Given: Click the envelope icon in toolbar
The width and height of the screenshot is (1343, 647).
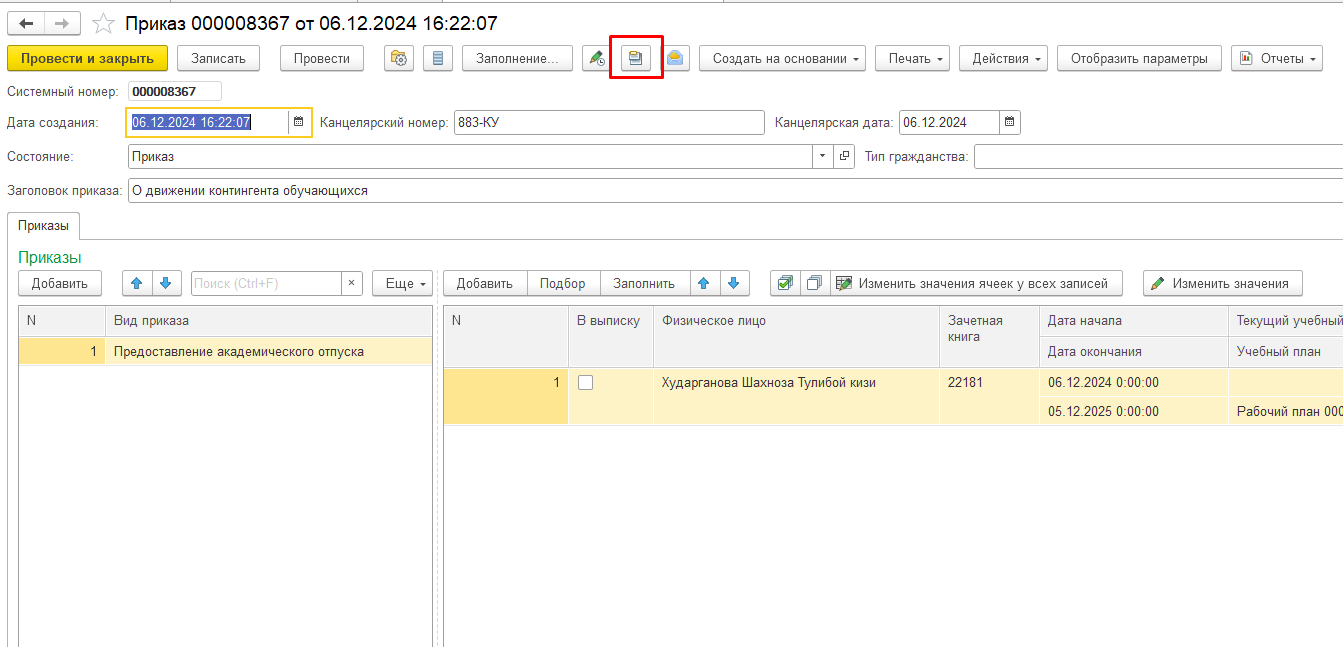Looking at the screenshot, I should click(x=675, y=58).
